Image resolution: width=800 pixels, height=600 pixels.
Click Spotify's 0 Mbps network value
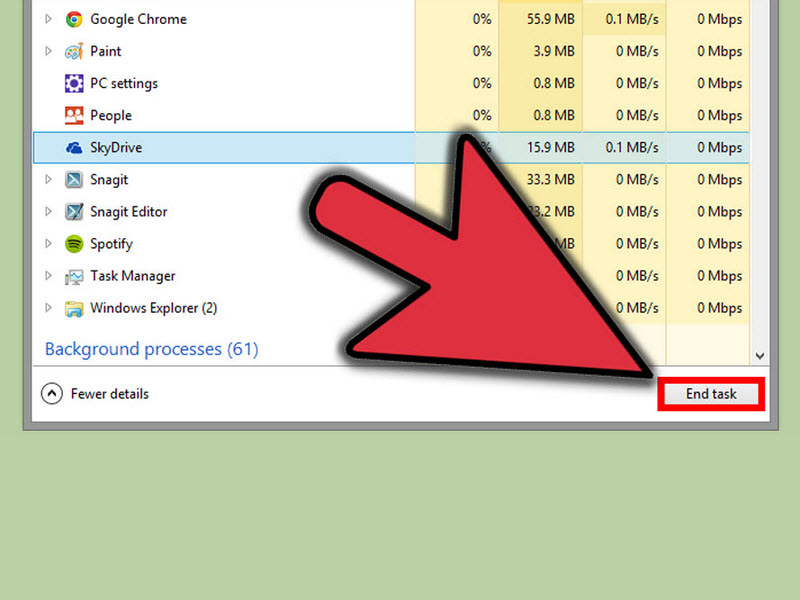coord(719,244)
